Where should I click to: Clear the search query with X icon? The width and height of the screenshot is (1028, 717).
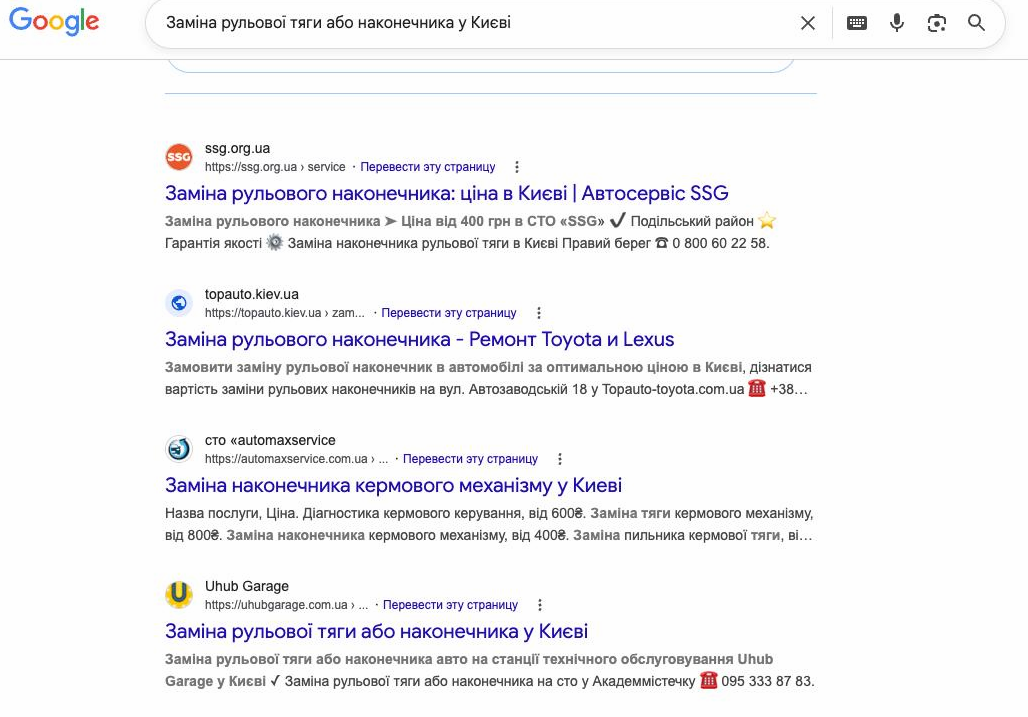(x=808, y=23)
